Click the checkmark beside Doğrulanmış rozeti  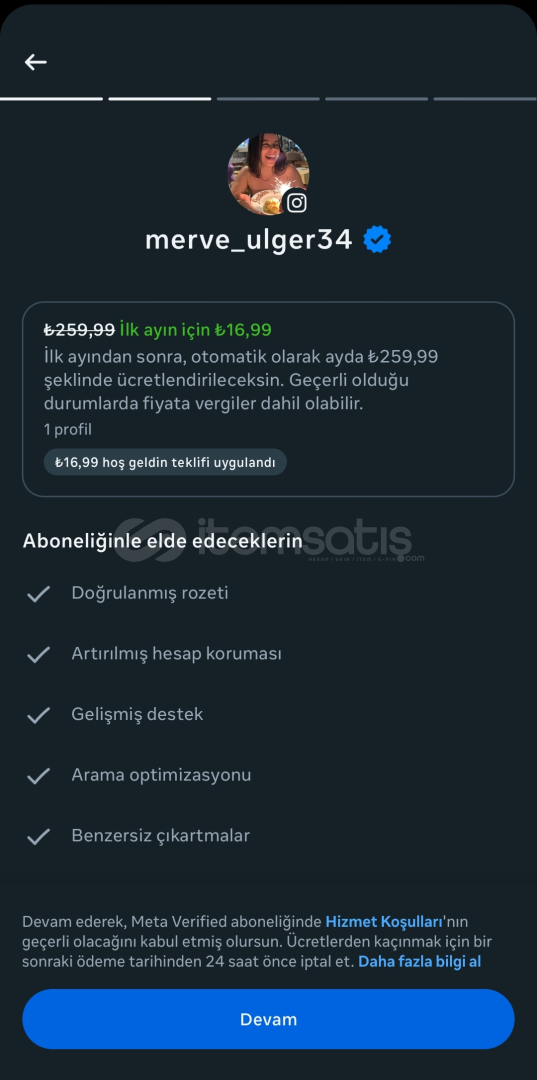(39, 594)
